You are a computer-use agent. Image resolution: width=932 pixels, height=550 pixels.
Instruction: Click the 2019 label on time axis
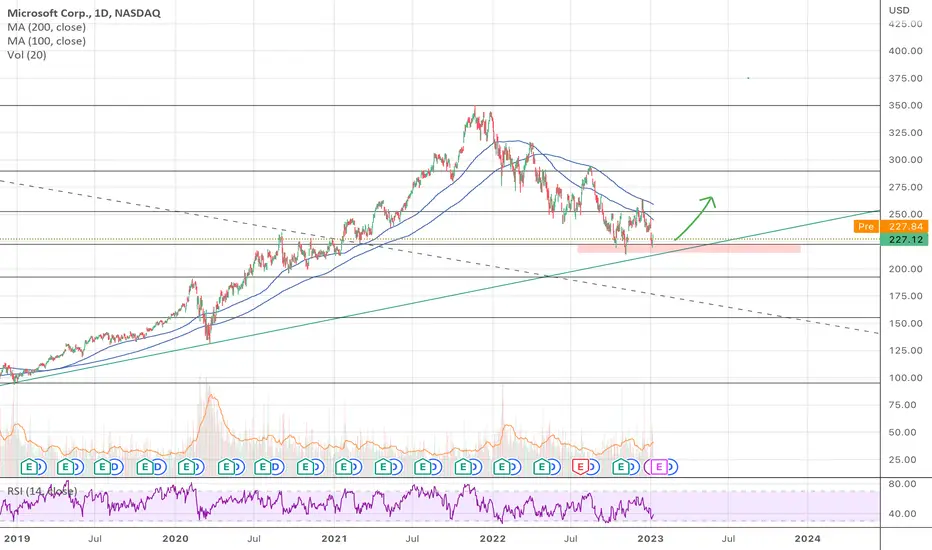click(17, 539)
